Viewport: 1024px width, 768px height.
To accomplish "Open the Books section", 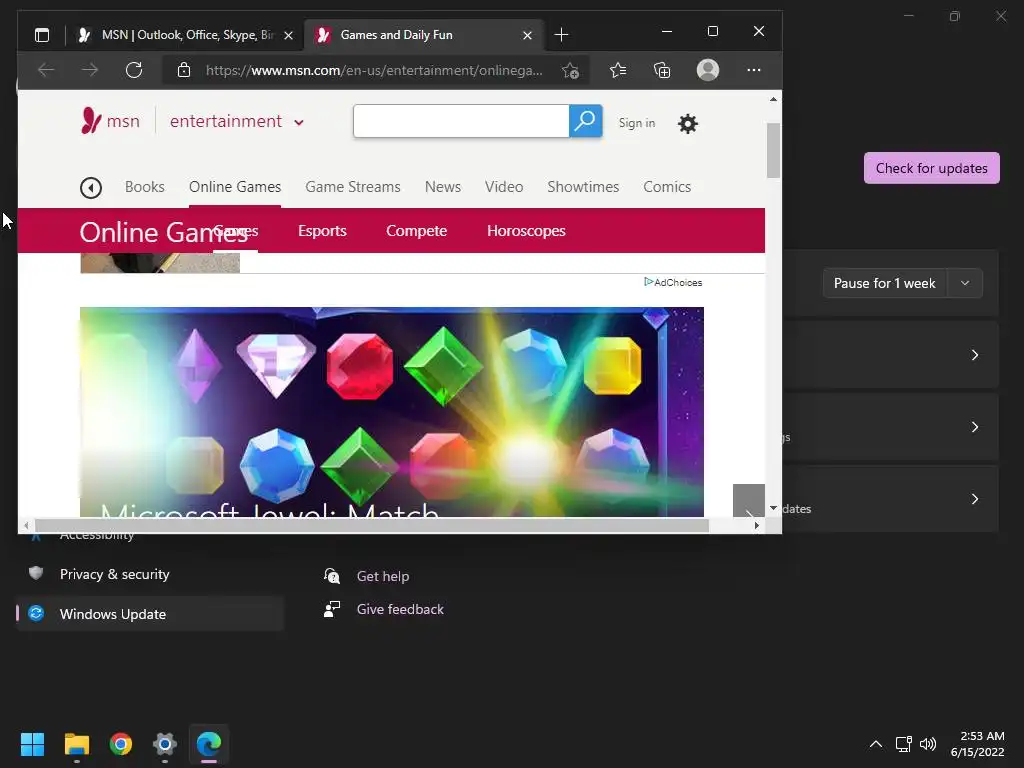I will coord(144,187).
